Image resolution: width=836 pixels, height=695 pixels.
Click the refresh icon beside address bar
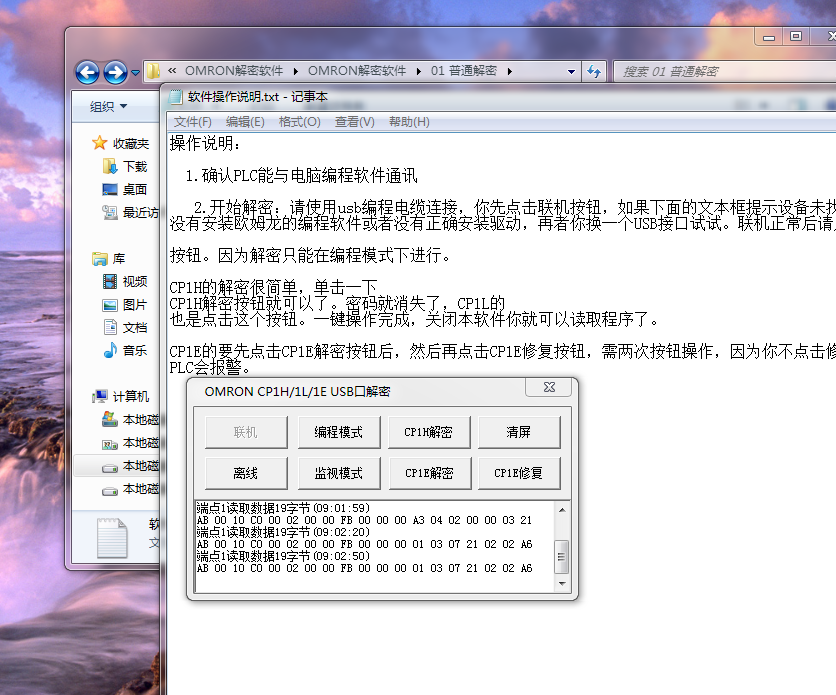tap(595, 72)
